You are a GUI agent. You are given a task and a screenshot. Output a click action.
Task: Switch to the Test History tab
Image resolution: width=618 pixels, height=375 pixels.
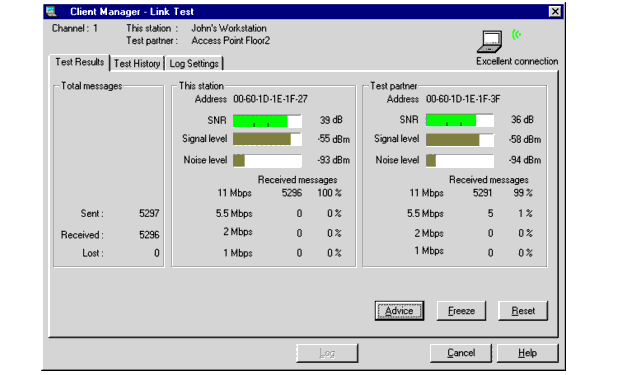coord(137,63)
